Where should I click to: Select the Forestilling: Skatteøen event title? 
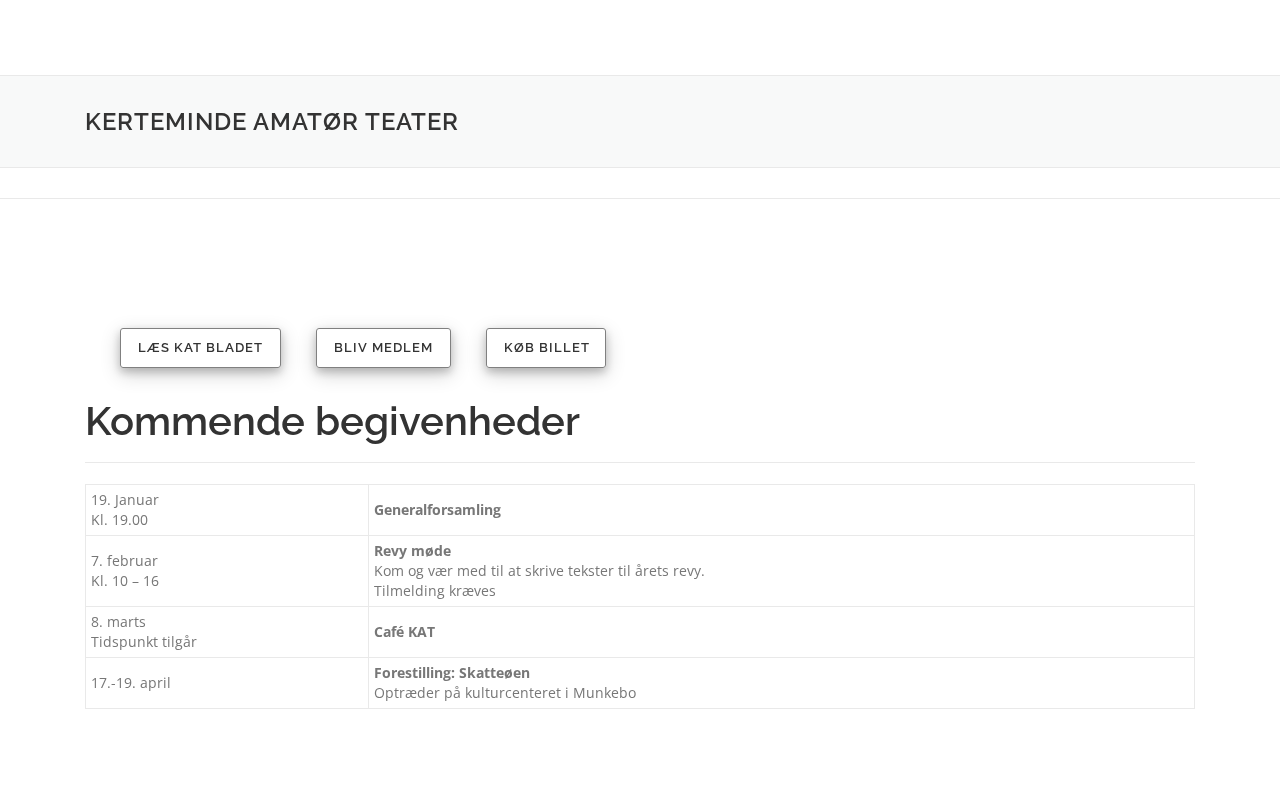[x=452, y=673]
